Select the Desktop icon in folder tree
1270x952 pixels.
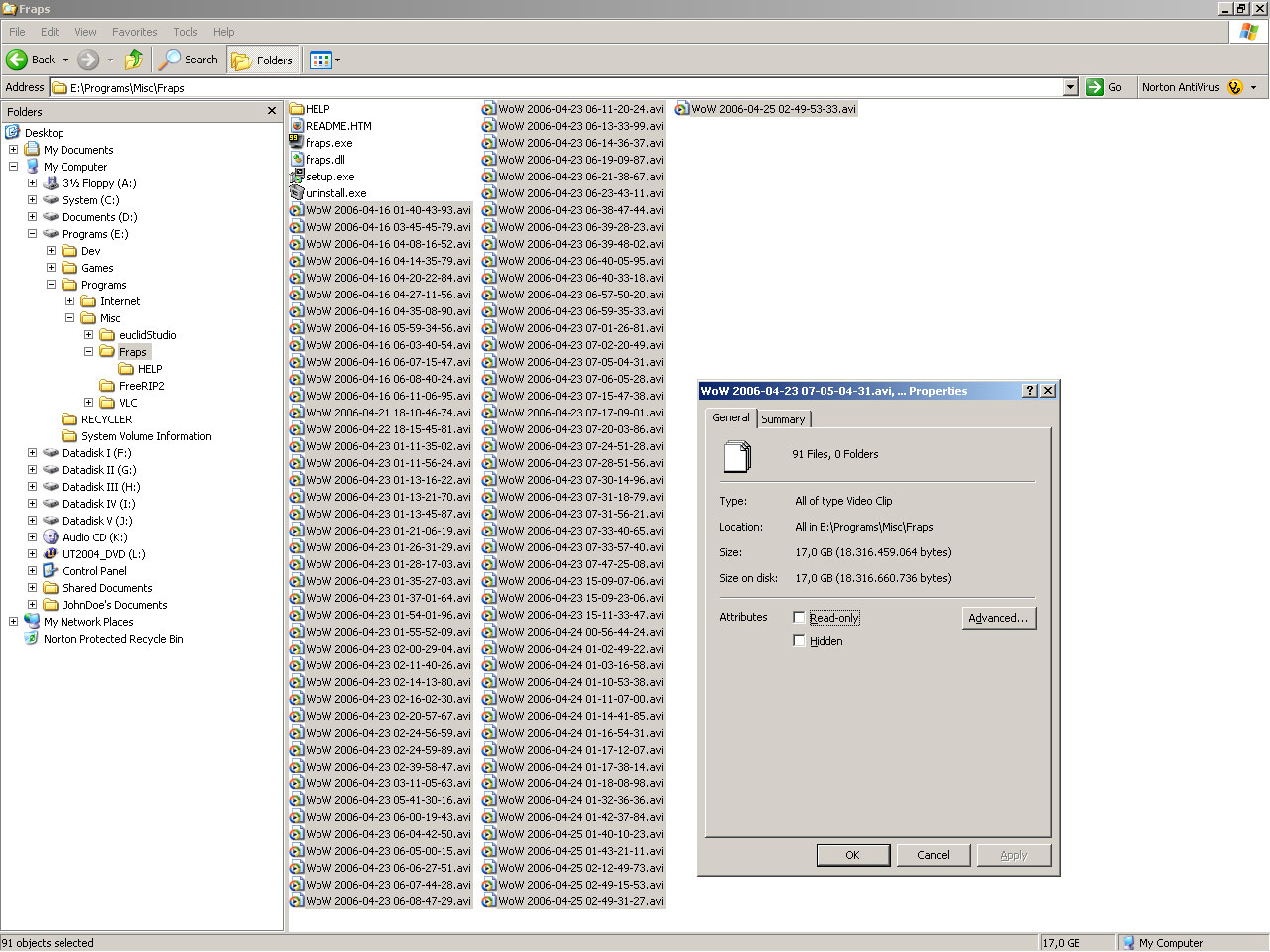[13, 133]
